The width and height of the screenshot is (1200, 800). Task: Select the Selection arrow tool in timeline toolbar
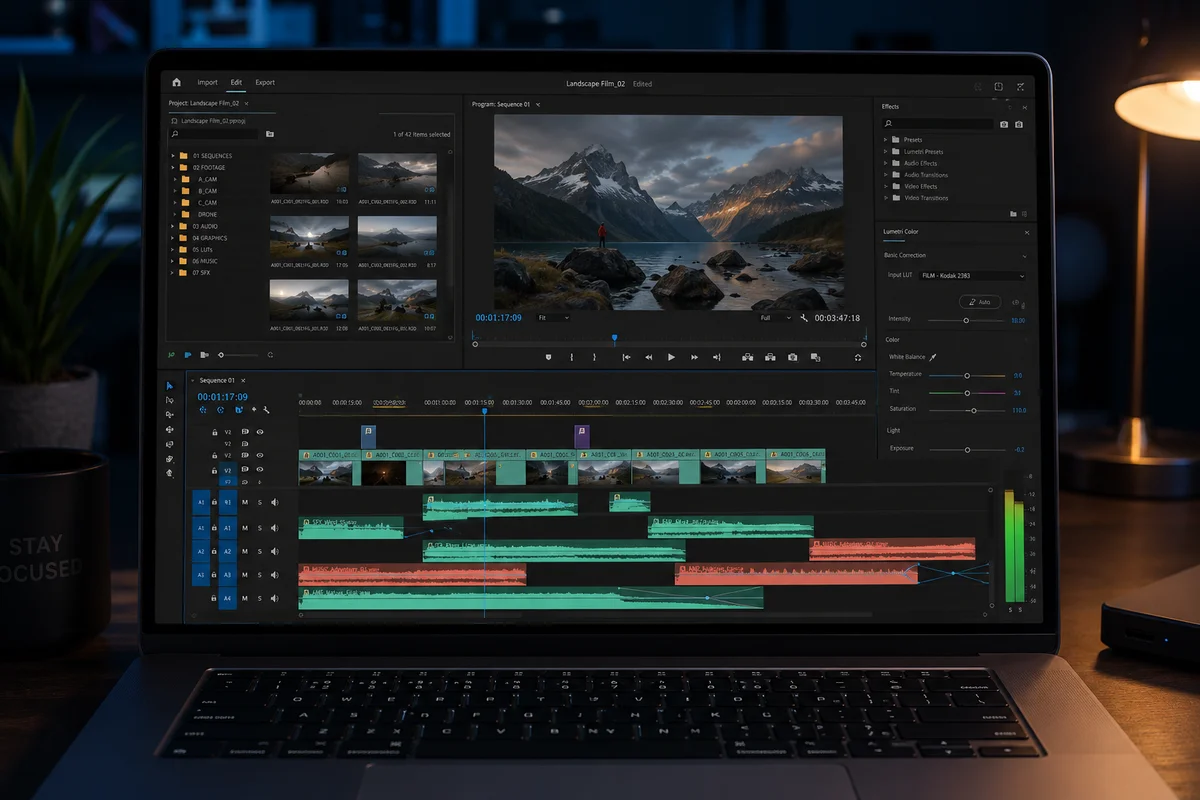coord(169,385)
